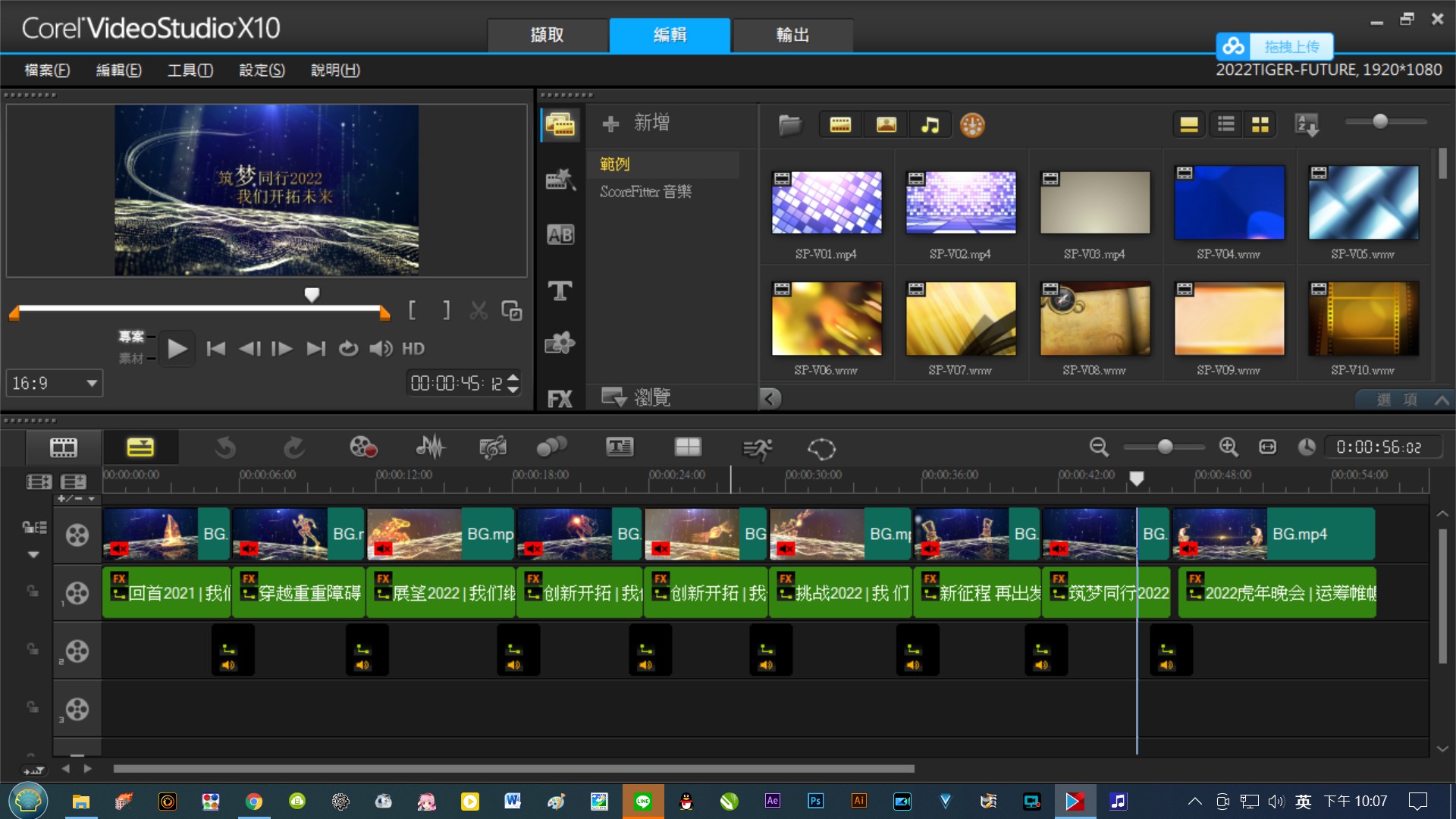Switch to the 擷取 capture tab
1456x819 pixels.
547,35
